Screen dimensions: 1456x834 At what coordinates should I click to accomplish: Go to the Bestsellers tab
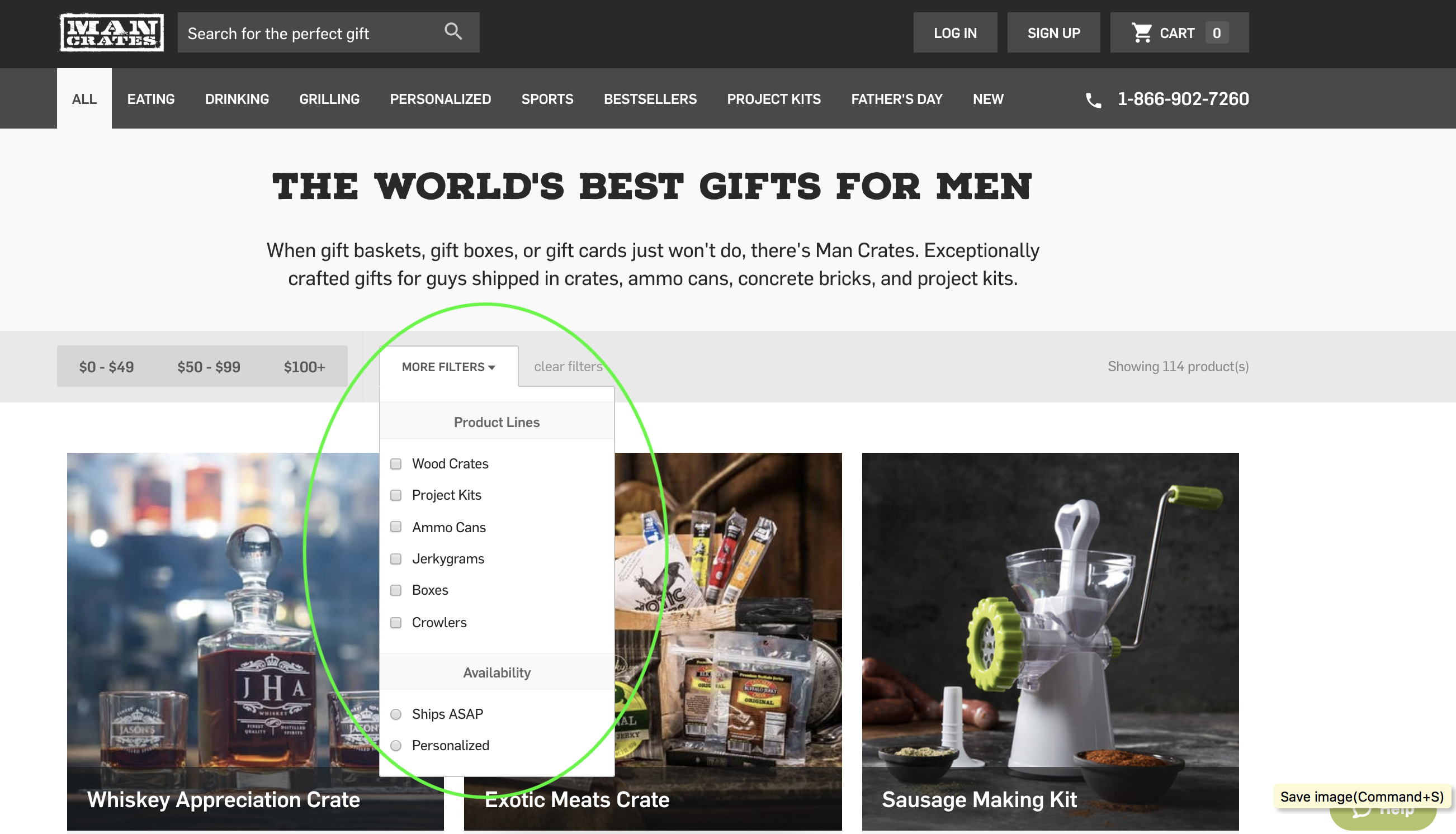[x=650, y=99]
